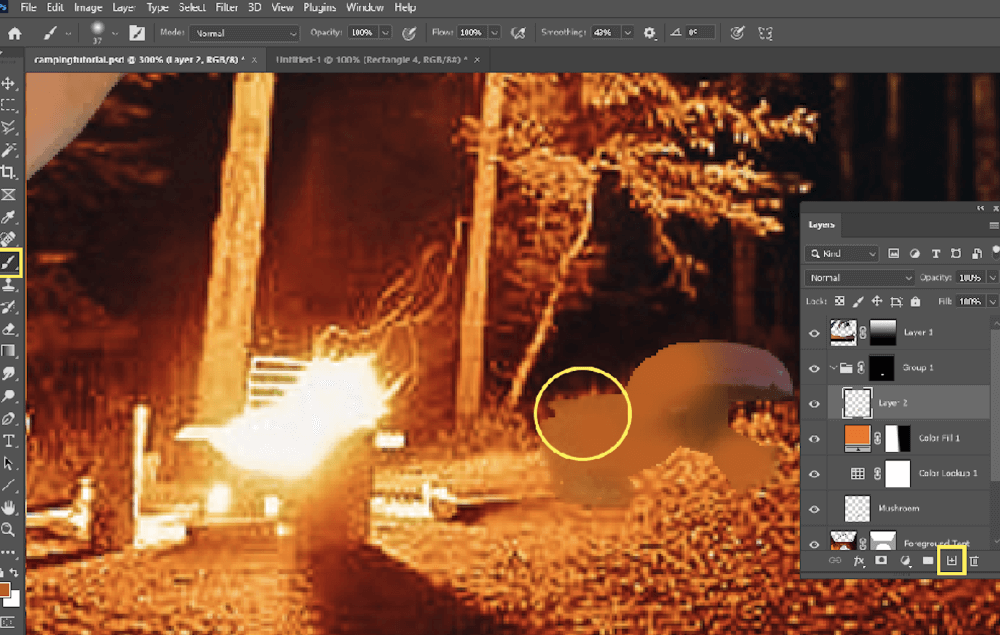Screen dimensions: 1000x635
Task: Open the Flow slider dropdown
Action: coord(494,33)
